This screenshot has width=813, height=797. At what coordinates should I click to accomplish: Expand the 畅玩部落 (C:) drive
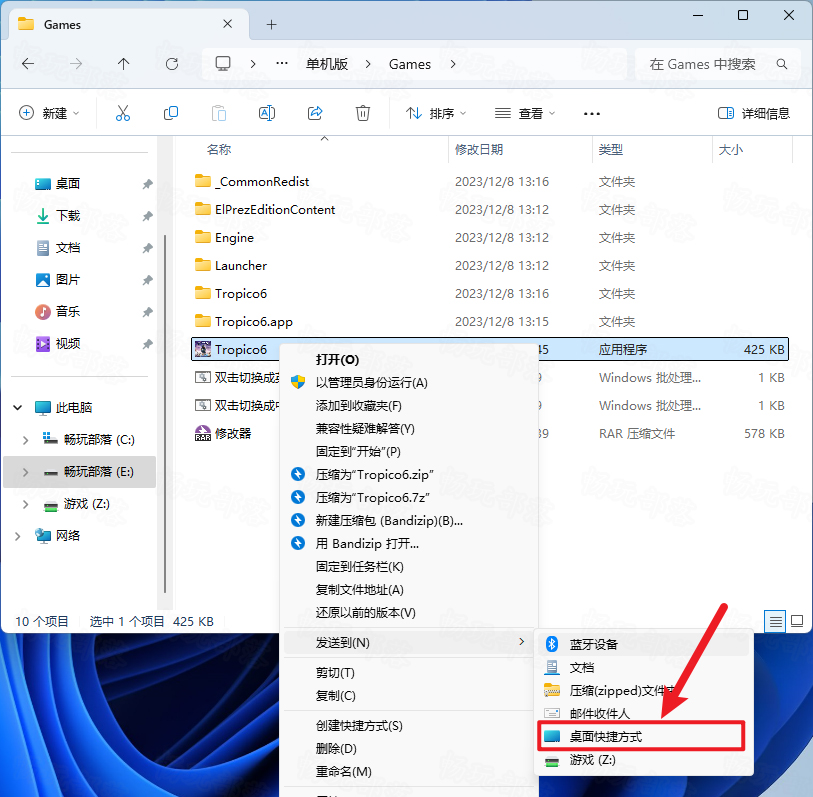pos(25,440)
